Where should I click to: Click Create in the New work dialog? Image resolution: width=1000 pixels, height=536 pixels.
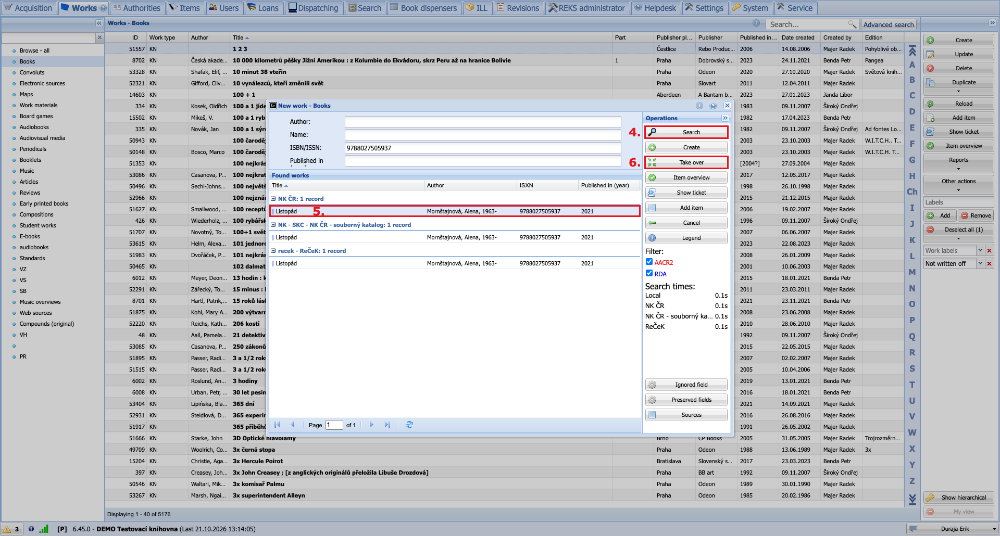[x=686, y=147]
